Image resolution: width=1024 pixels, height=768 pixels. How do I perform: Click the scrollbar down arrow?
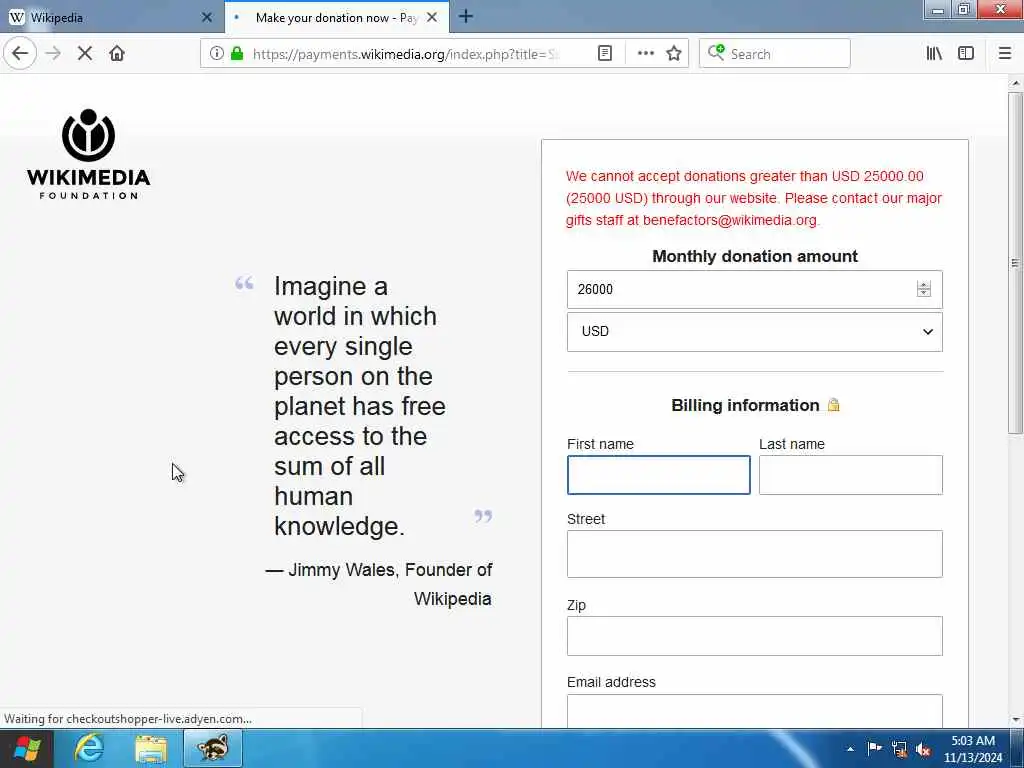click(1016, 720)
